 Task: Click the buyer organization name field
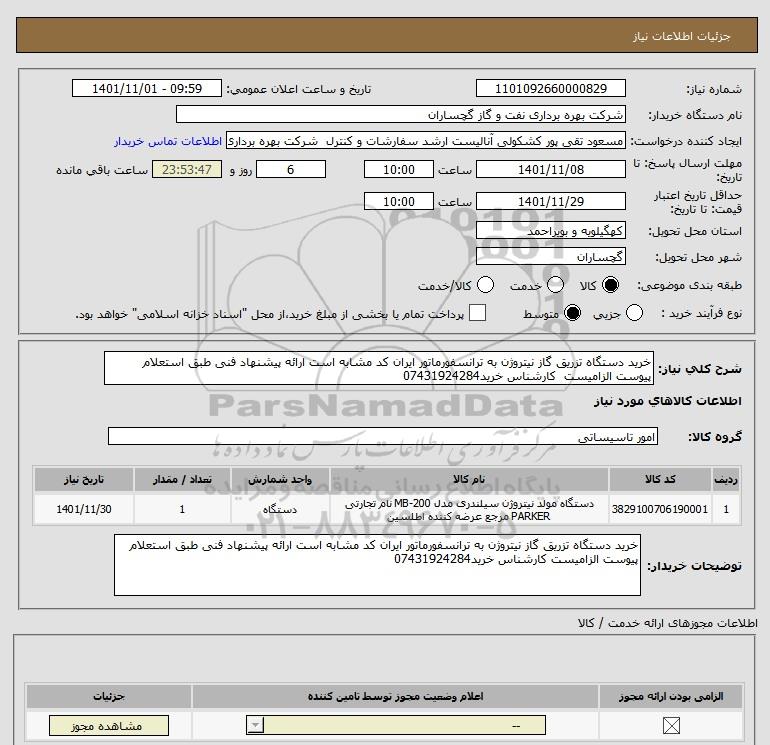pos(401,115)
